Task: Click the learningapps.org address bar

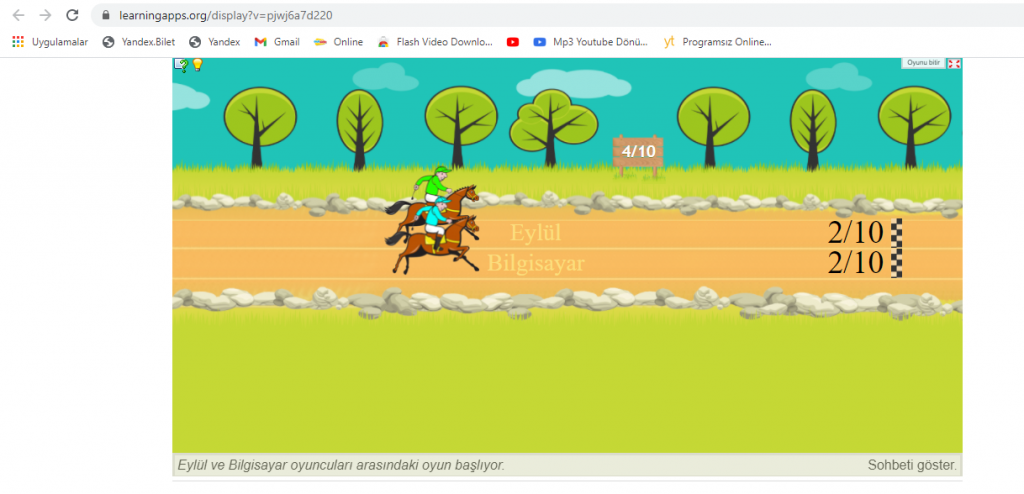Action: tap(555, 15)
